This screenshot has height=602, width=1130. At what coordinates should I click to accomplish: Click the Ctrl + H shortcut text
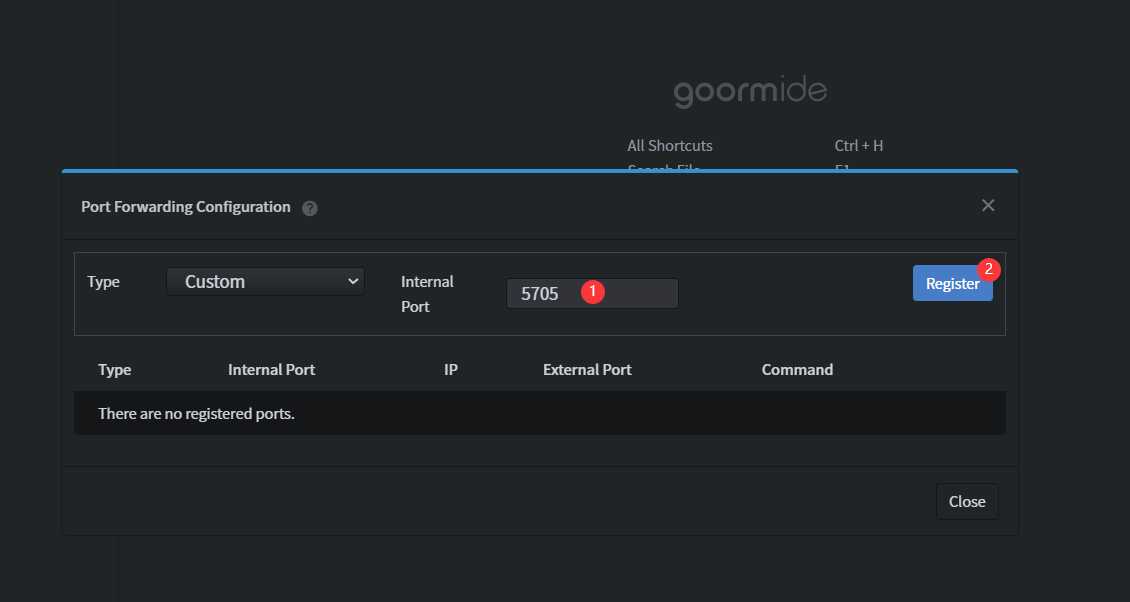click(x=859, y=146)
